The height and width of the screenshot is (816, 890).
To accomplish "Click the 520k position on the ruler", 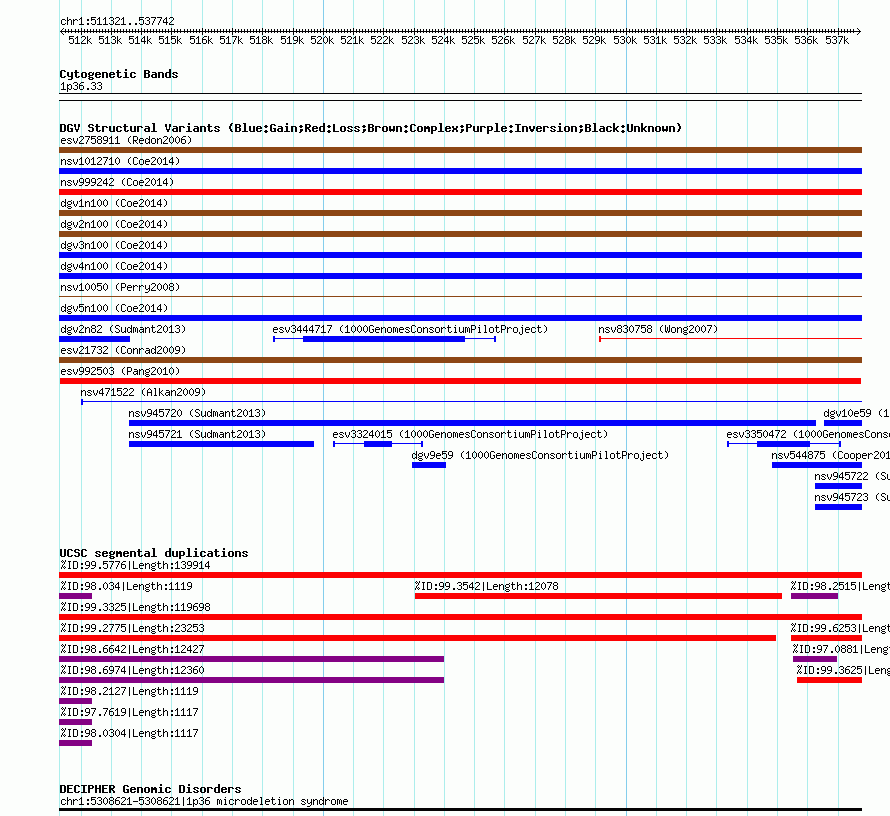I will [x=322, y=40].
